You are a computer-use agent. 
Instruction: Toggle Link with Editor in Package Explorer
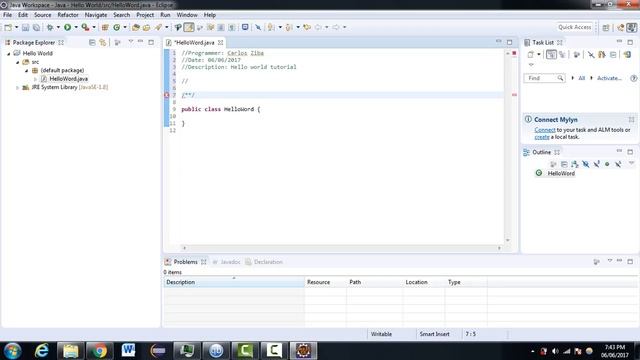coord(103,42)
